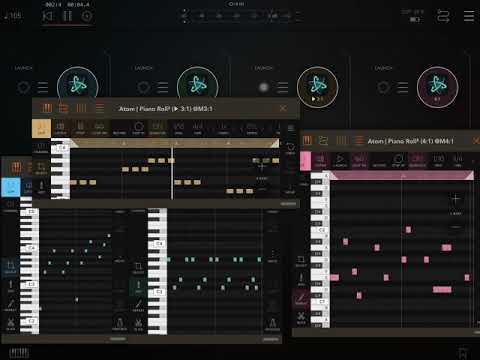This screenshot has width=480, height=360.
Task: Toggle the quantize button in Atom 4:1 toolbar
Action: tap(417, 160)
